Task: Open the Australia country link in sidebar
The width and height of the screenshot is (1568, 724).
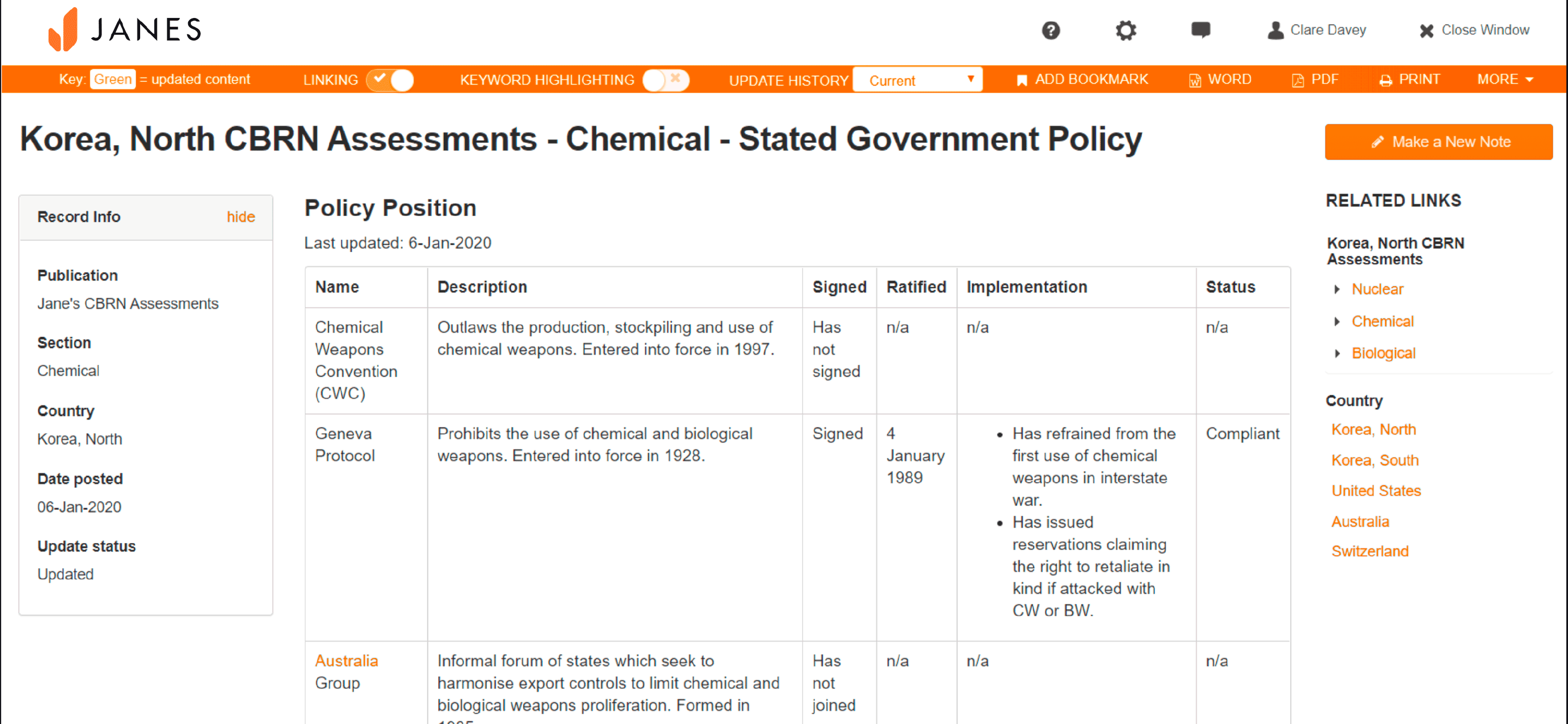Action: [1360, 522]
